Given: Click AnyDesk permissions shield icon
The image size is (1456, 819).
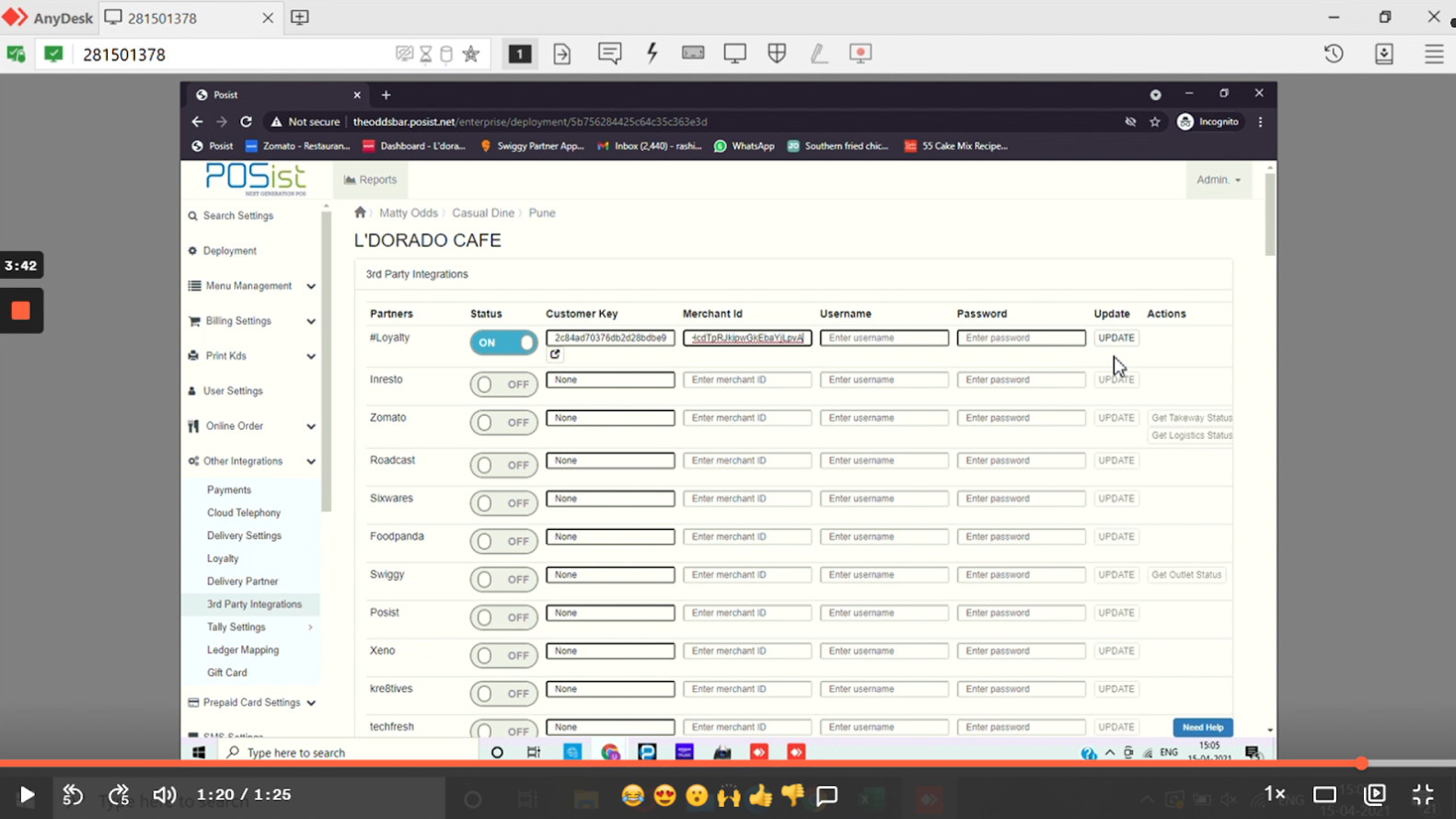Looking at the screenshot, I should pos(777,53).
